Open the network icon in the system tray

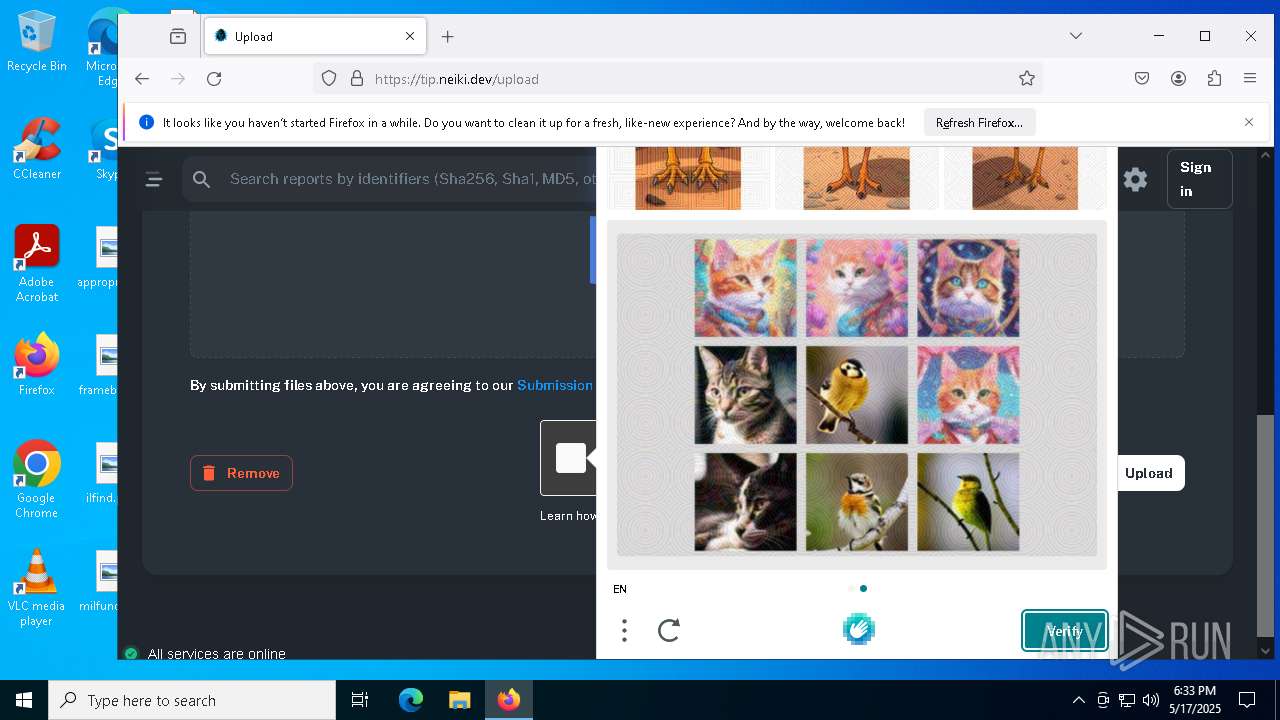(x=1127, y=700)
